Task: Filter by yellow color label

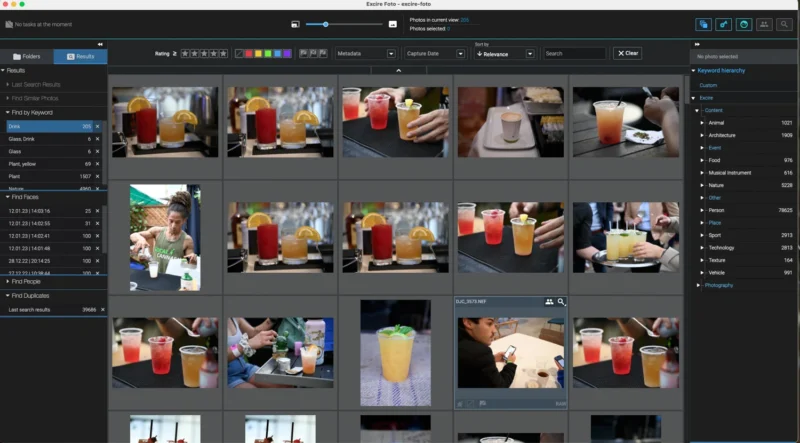Action: tap(258, 53)
